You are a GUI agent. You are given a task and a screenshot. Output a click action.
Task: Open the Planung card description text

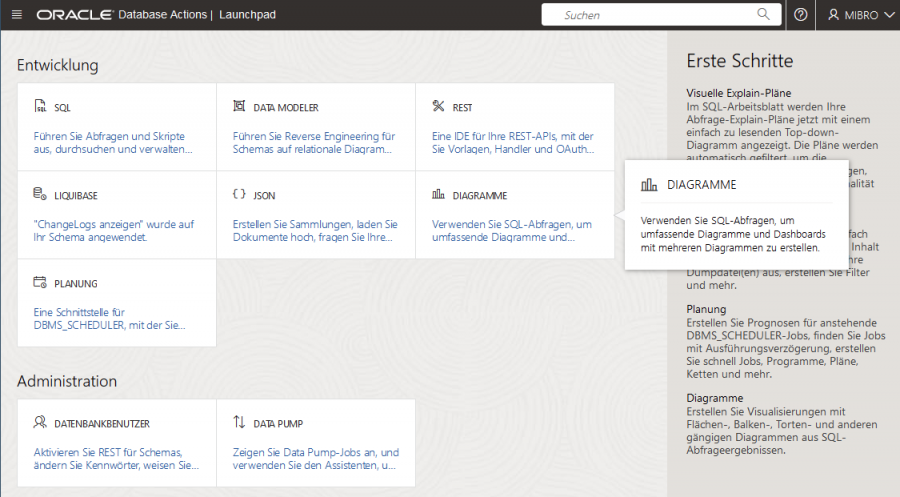pos(110,318)
